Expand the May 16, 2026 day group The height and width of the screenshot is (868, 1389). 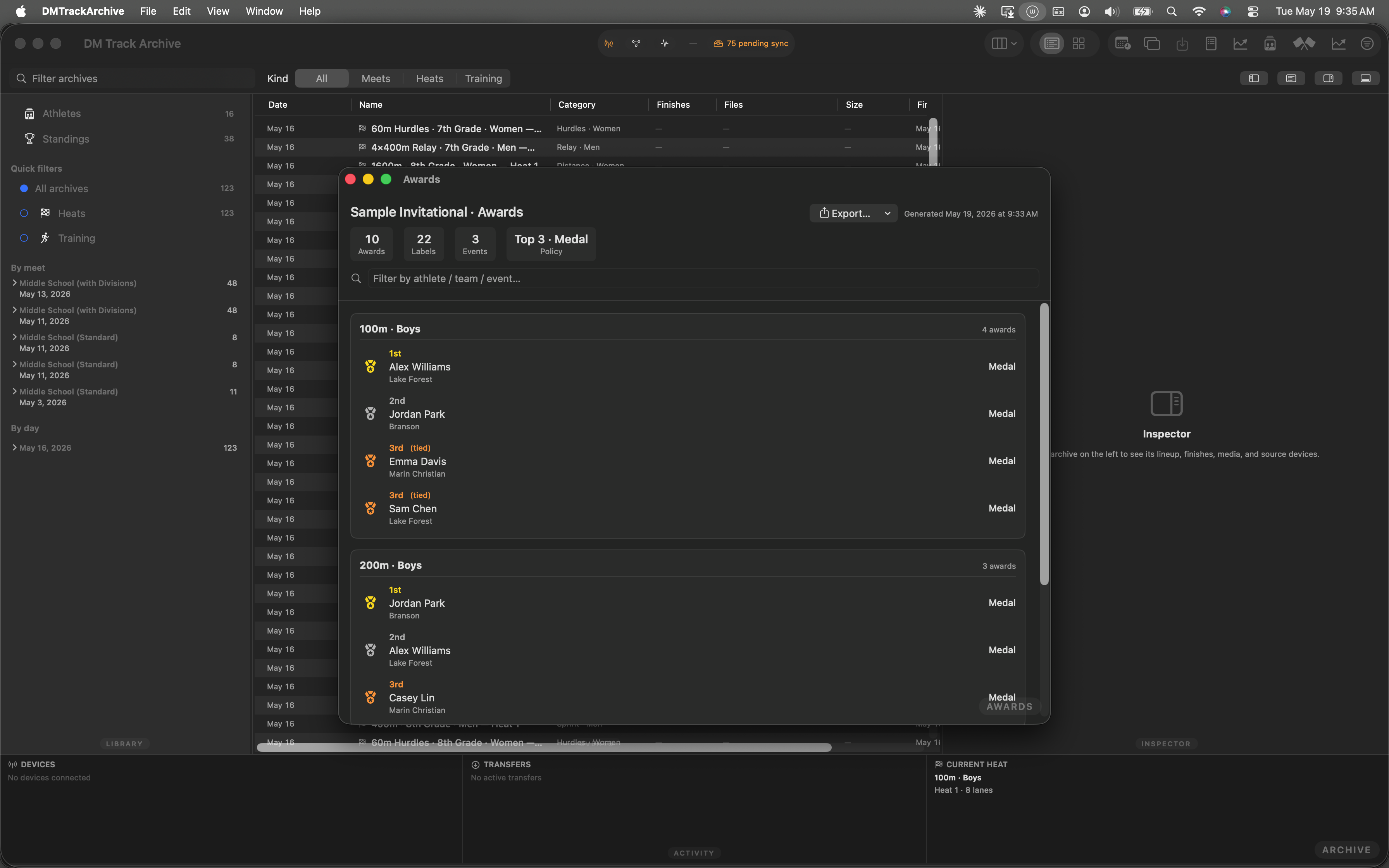pos(14,447)
